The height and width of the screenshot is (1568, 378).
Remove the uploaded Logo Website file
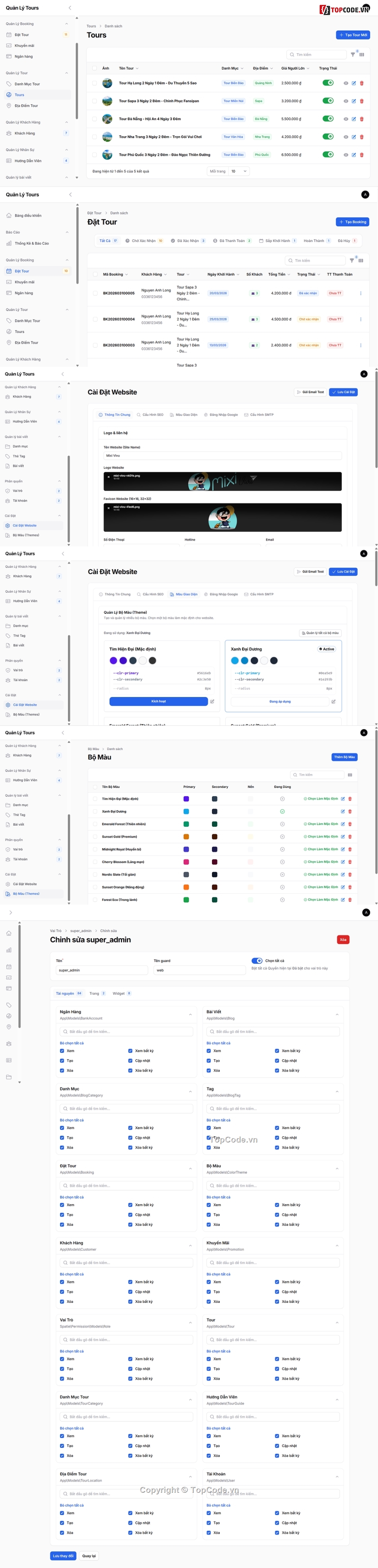click(109, 476)
